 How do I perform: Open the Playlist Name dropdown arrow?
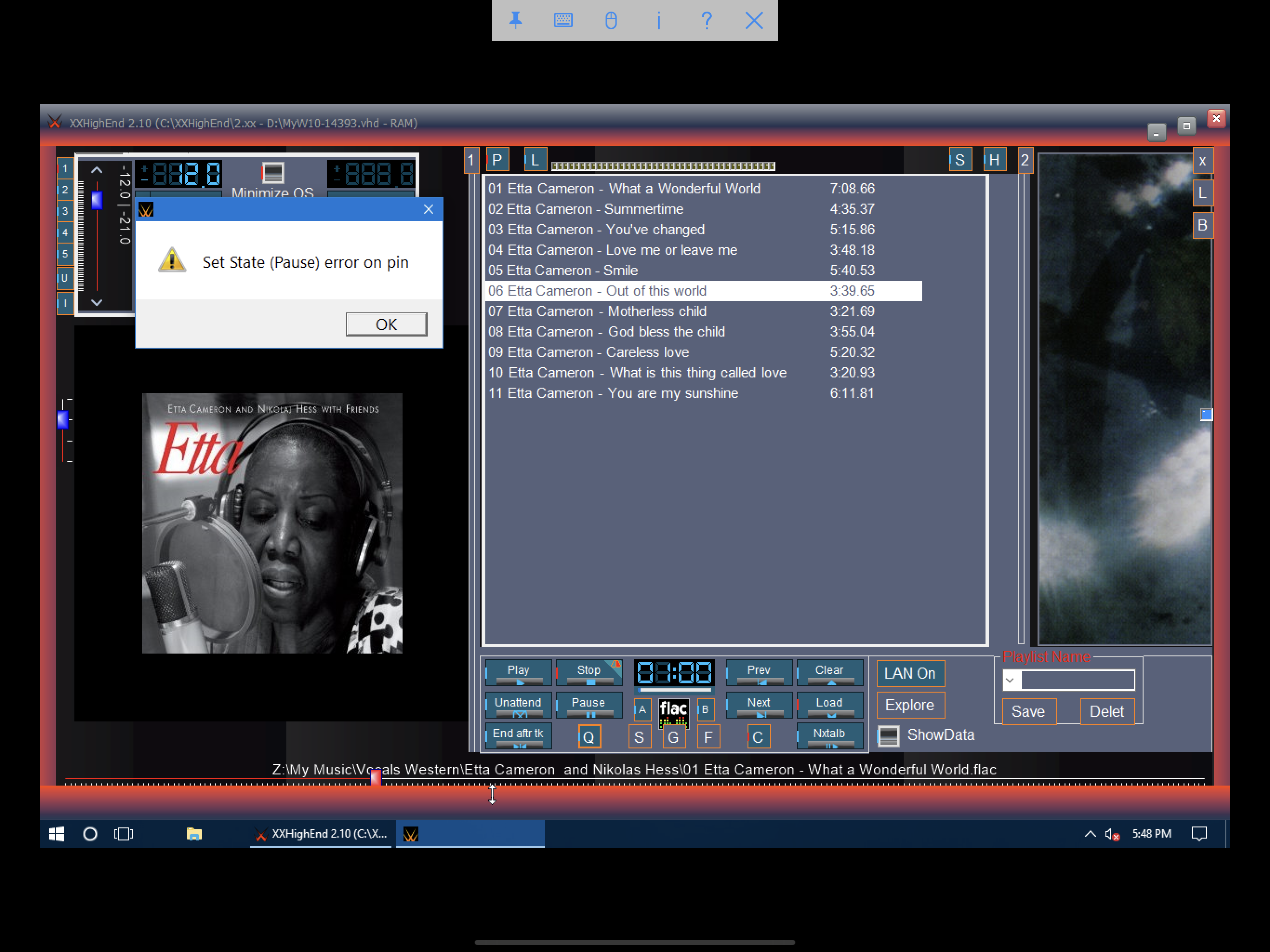[x=1010, y=681]
